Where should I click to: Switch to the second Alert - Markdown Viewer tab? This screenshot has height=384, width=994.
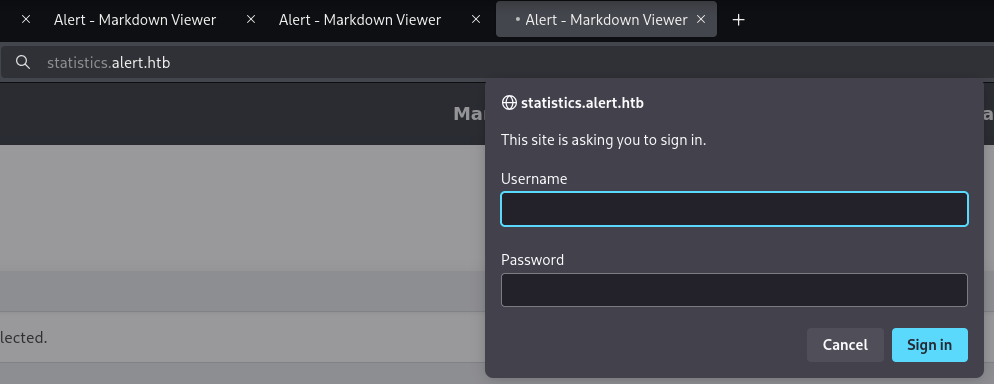click(x=359, y=20)
